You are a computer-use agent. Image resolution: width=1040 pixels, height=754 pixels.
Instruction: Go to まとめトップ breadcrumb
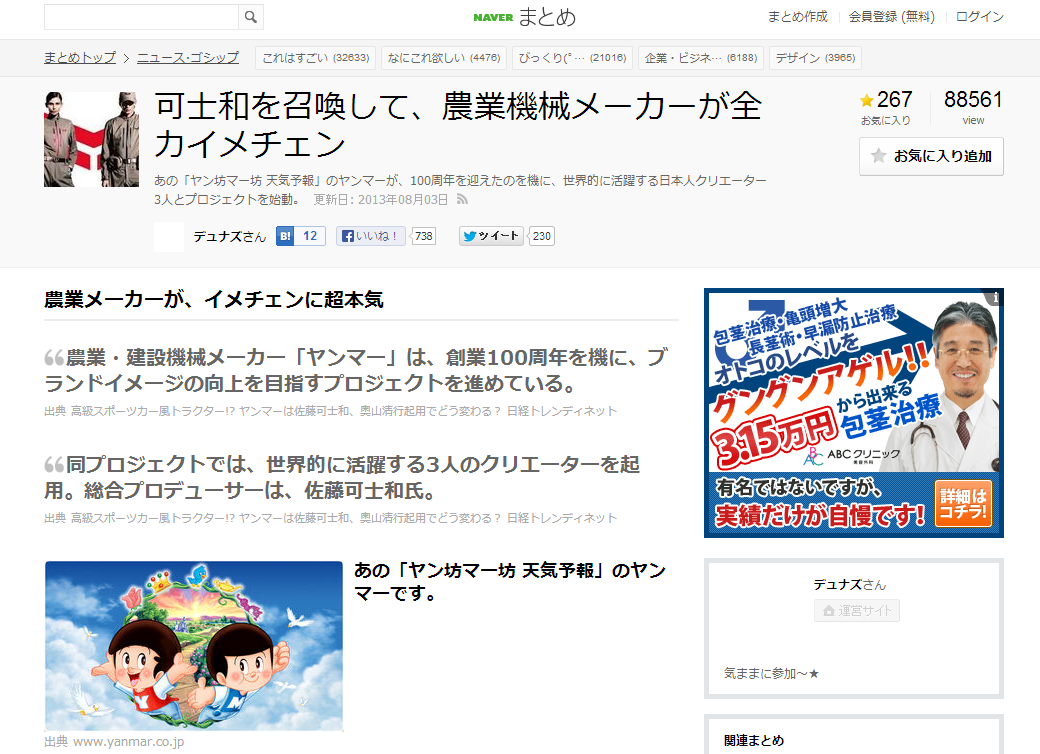tap(80, 57)
